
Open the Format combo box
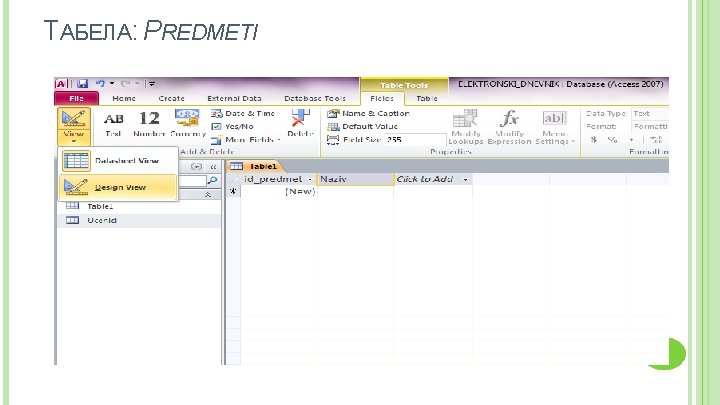(x=650, y=126)
